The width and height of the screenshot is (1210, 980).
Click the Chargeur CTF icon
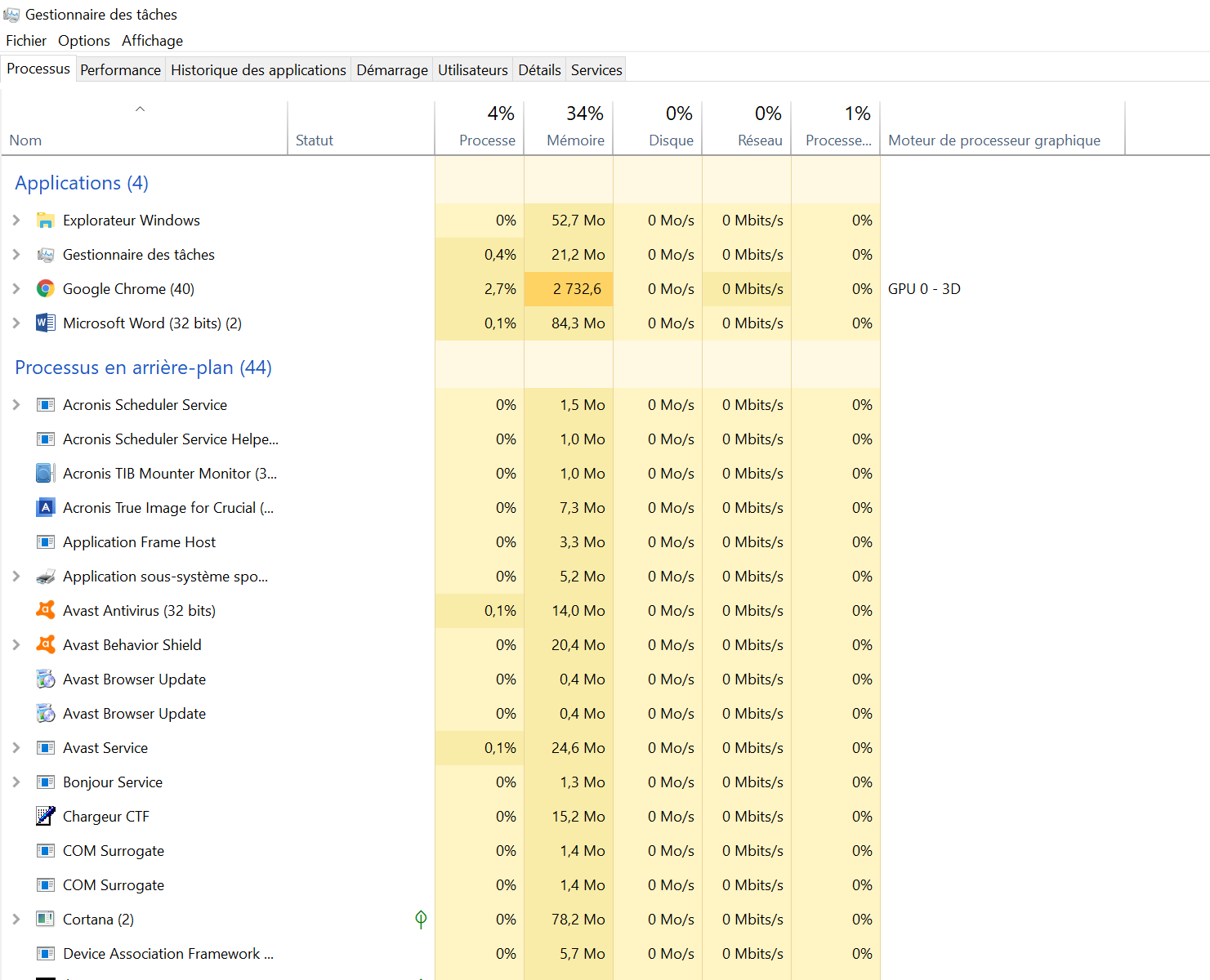click(x=46, y=817)
